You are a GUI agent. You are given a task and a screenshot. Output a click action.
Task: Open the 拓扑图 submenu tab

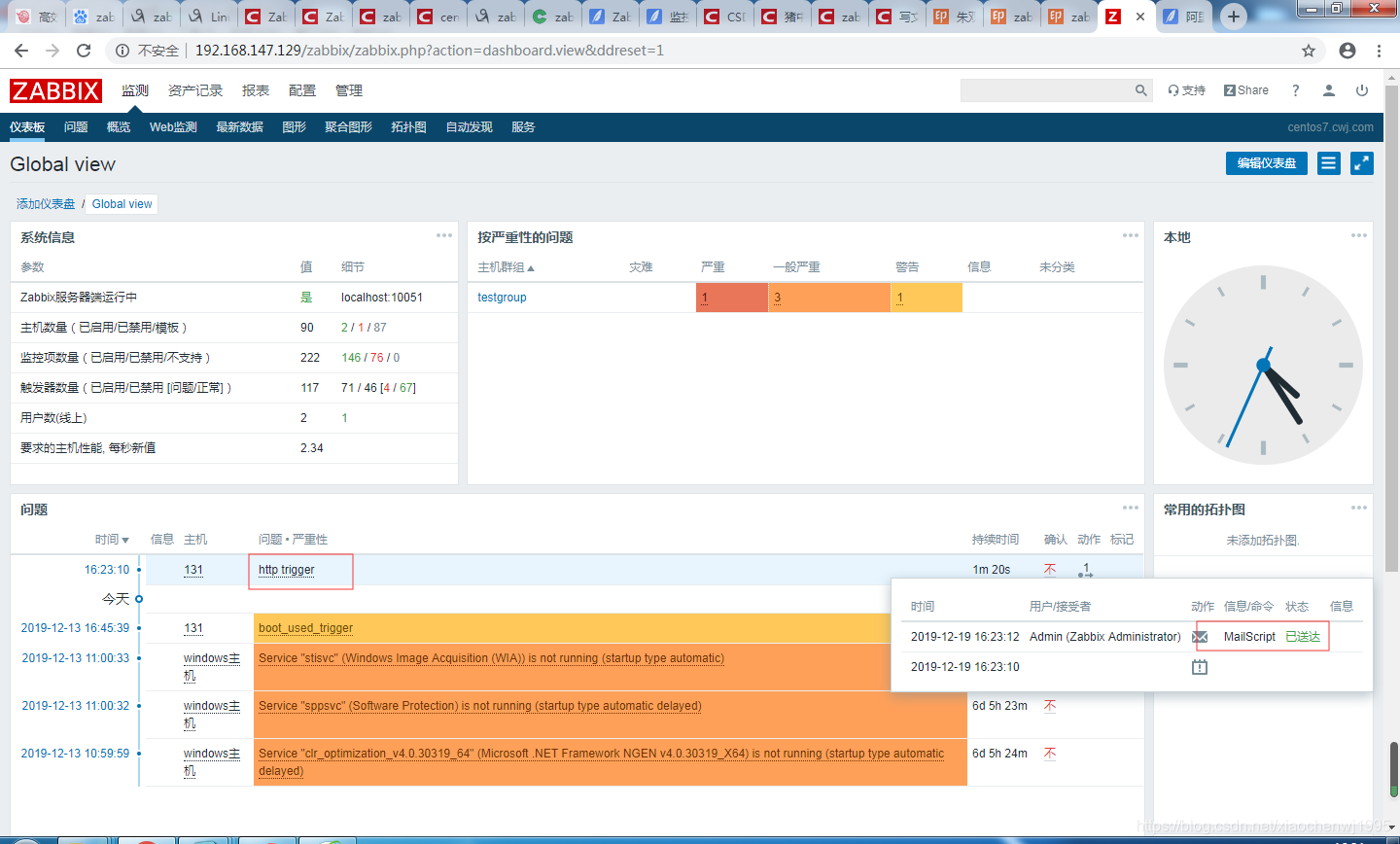(408, 127)
